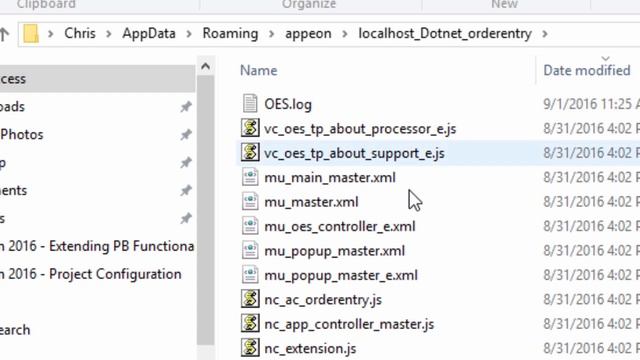Click date 9/1/2016 11:25 for OES.log
The image size is (640, 360).
[591, 104]
